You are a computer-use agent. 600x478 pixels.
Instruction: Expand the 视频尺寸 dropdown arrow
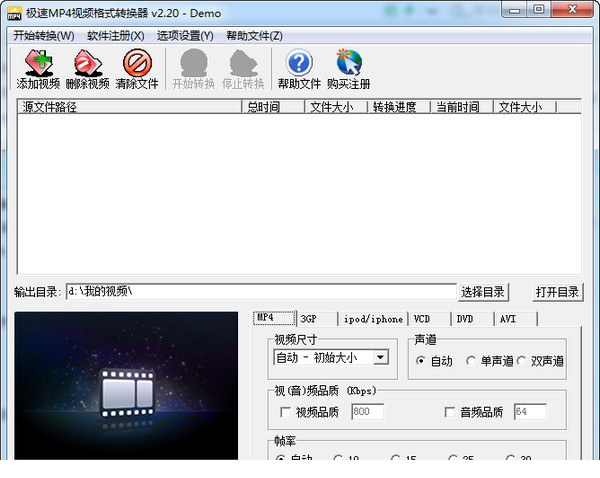(x=380, y=358)
